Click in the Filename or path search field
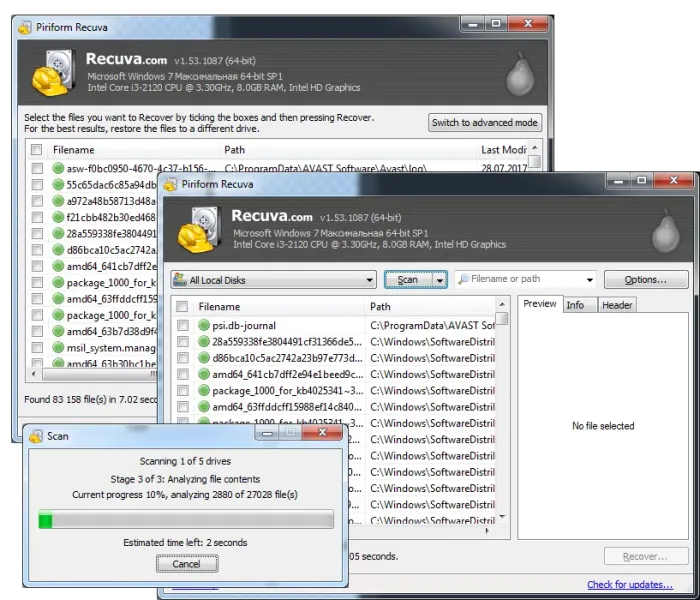This screenshot has height=600, width=700. click(526, 279)
